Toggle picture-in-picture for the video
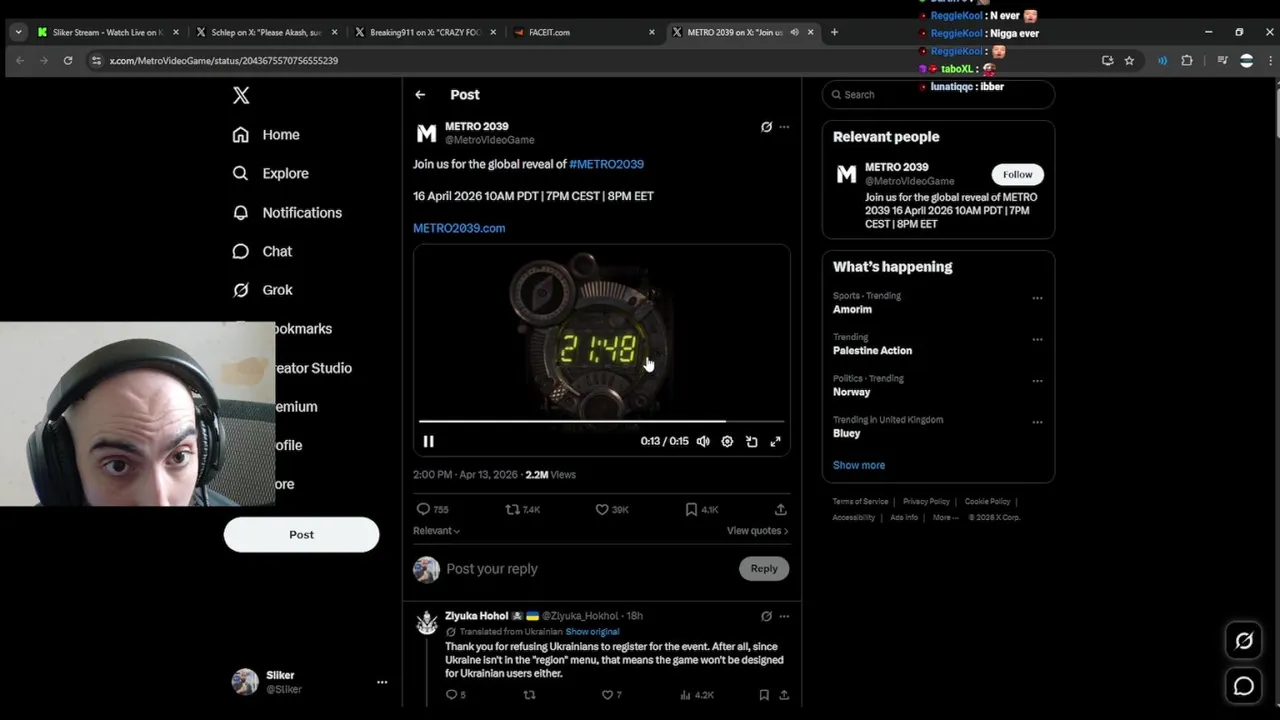This screenshot has width=1280, height=720. click(751, 441)
